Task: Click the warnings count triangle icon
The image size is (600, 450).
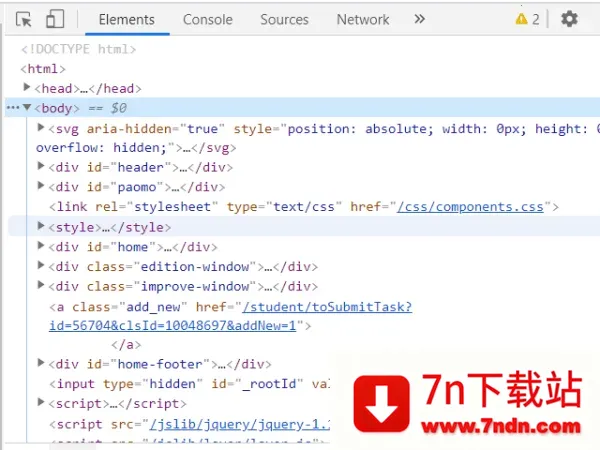Action: click(521, 19)
